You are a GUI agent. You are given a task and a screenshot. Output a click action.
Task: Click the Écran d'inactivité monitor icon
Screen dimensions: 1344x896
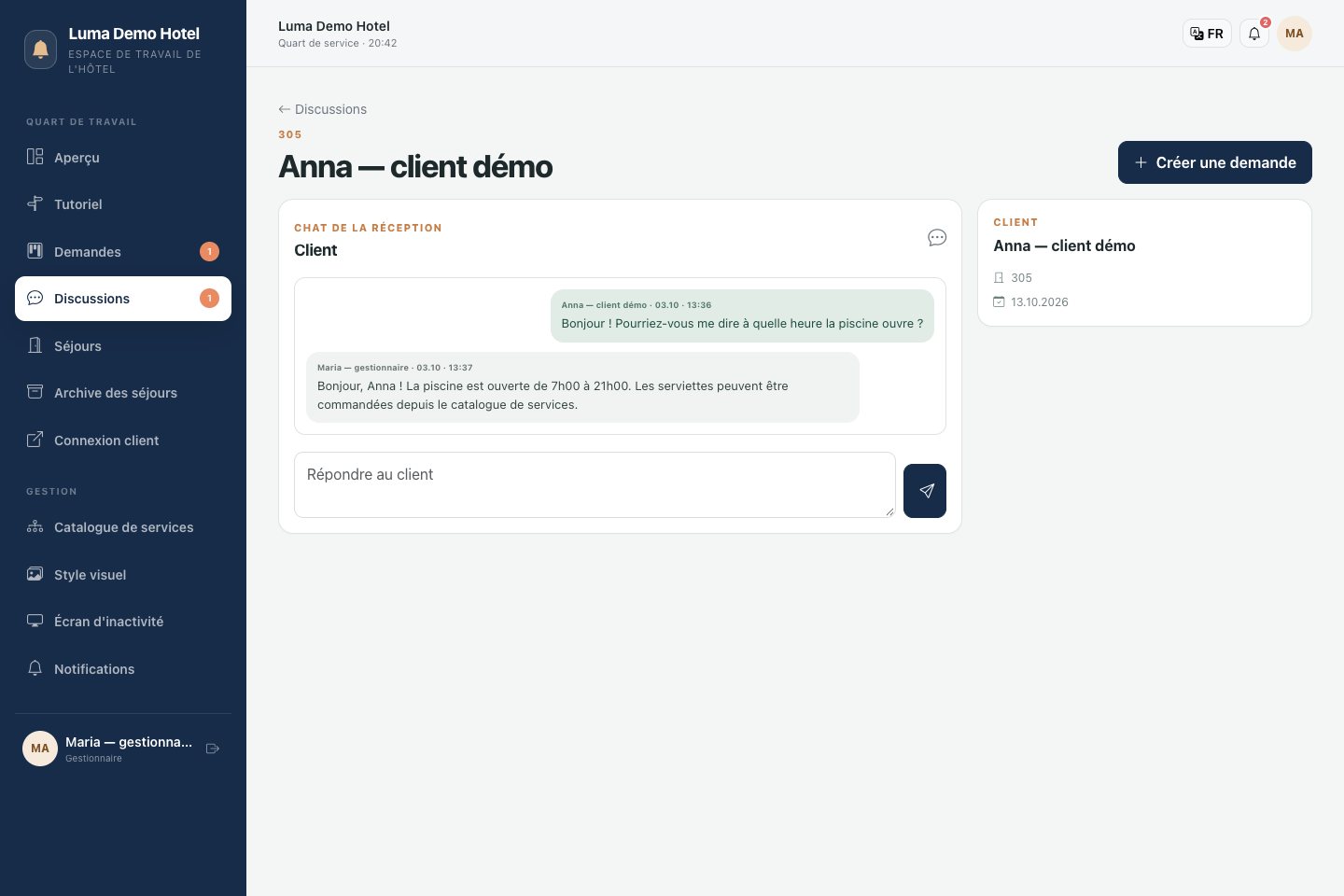pos(35,621)
